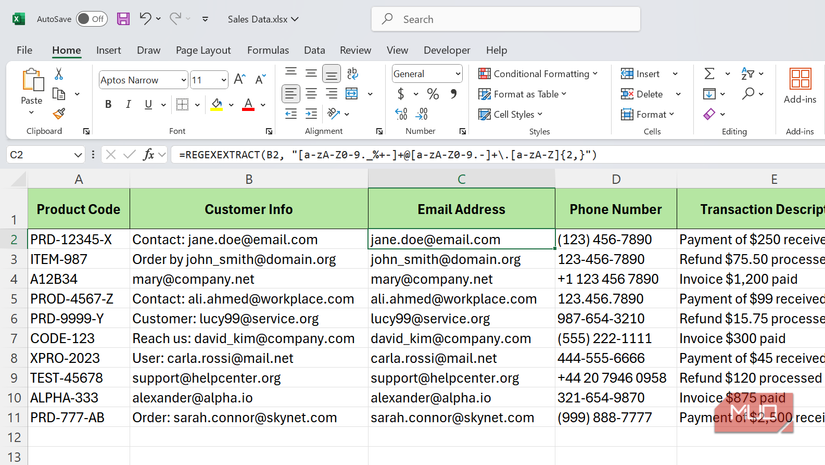Click the Format cells button
Screen dimensions: 825x465
point(647,114)
